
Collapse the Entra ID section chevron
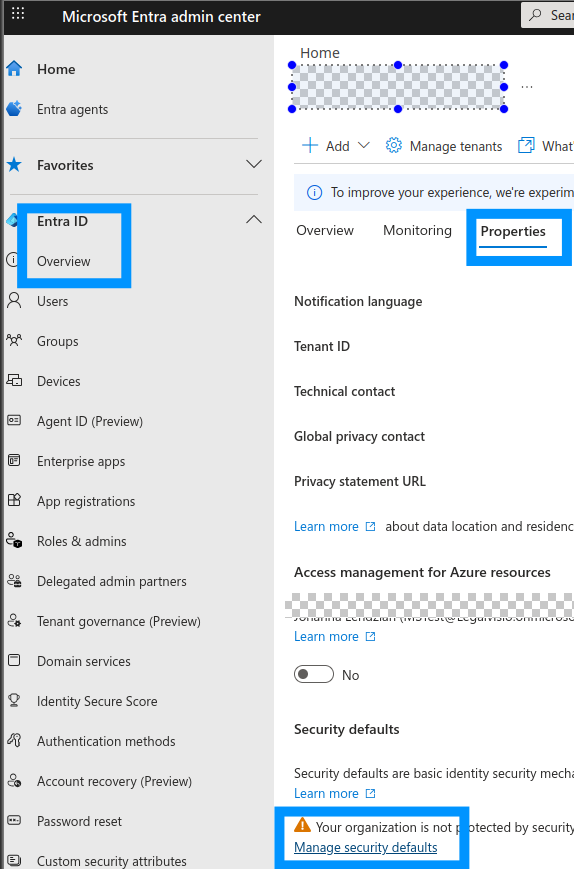click(x=254, y=219)
